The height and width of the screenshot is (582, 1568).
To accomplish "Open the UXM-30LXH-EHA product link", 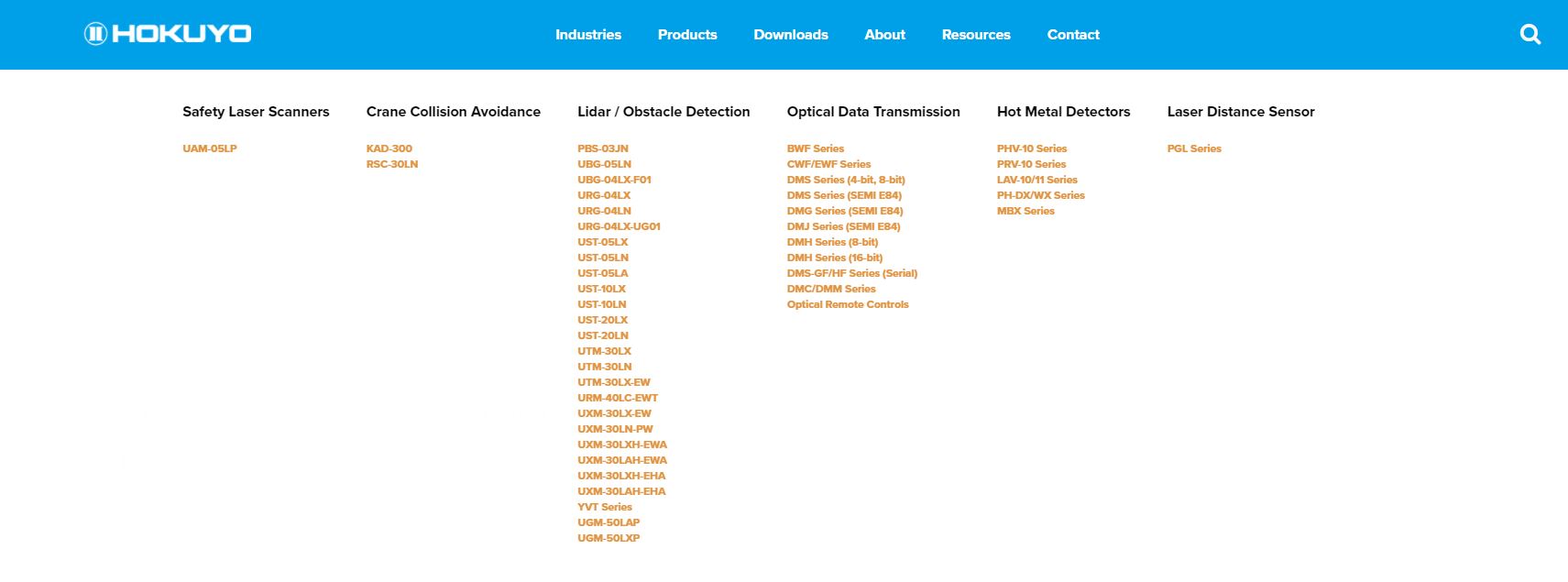I will 621,476.
